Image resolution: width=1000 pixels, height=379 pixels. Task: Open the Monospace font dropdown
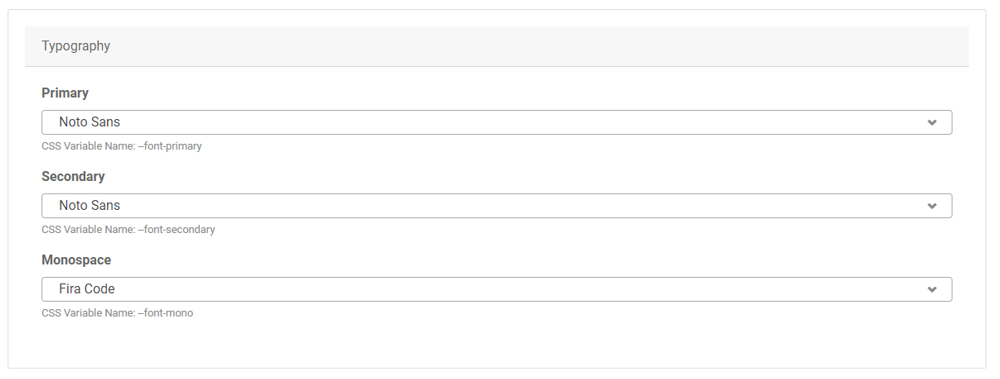tap(497, 289)
